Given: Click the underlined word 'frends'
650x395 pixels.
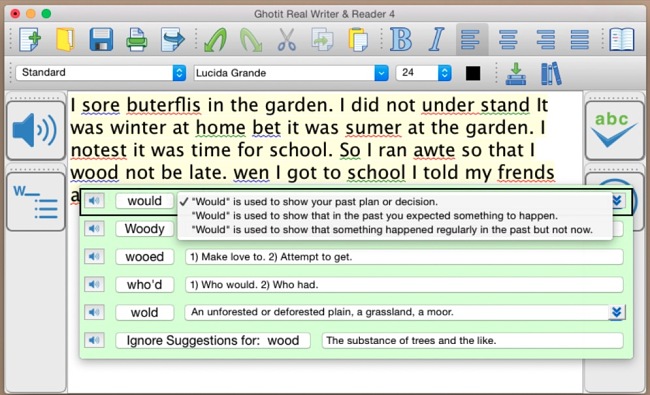Looking at the screenshot, I should tap(526, 172).
